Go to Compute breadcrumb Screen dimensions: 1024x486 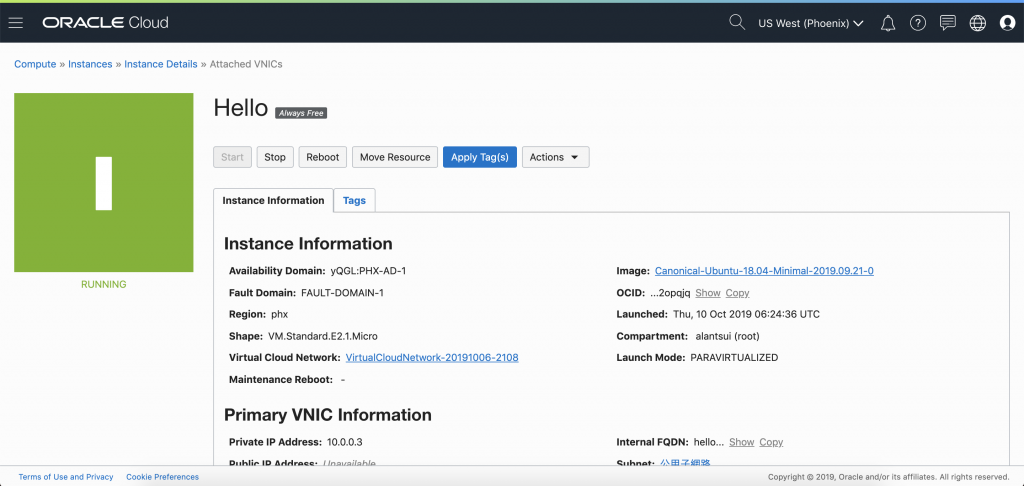point(35,64)
